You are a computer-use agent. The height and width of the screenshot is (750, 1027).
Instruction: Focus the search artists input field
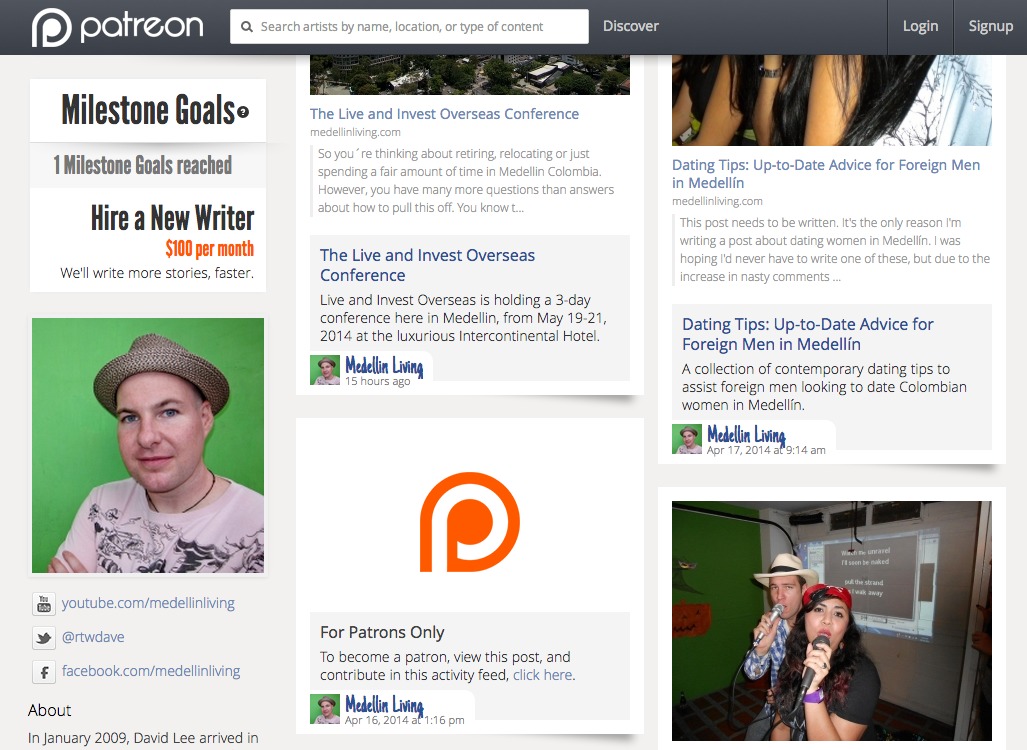click(409, 27)
